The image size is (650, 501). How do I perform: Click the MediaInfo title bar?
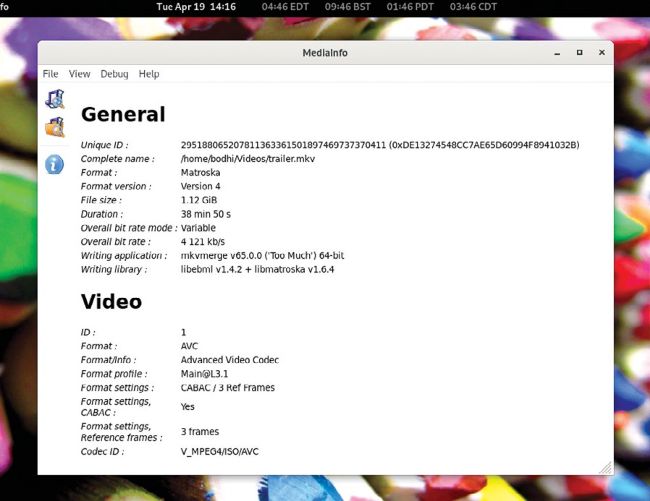pyautogui.click(x=324, y=52)
